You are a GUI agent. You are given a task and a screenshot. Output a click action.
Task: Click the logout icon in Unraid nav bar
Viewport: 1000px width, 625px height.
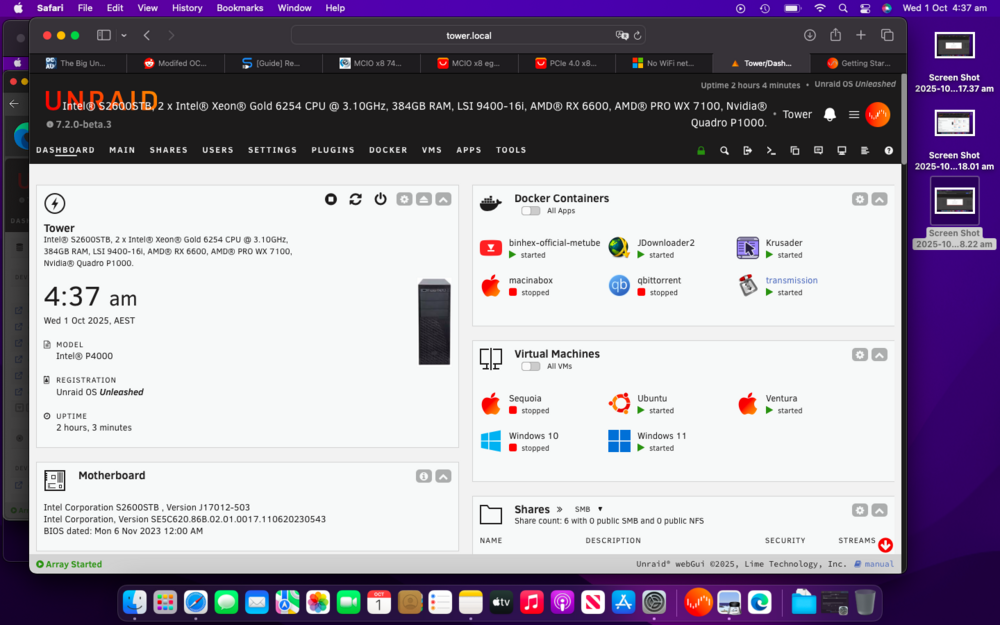(x=747, y=151)
